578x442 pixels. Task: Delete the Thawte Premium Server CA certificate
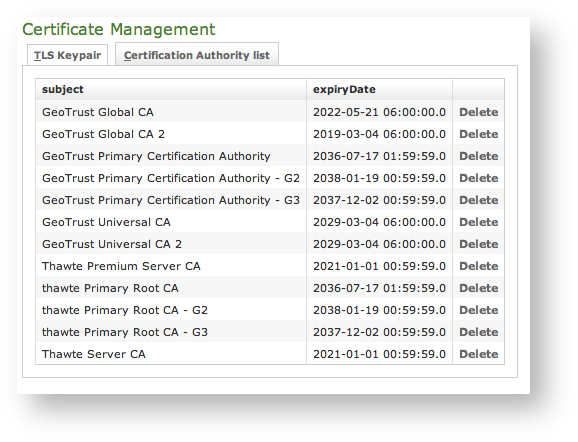pyautogui.click(x=478, y=266)
